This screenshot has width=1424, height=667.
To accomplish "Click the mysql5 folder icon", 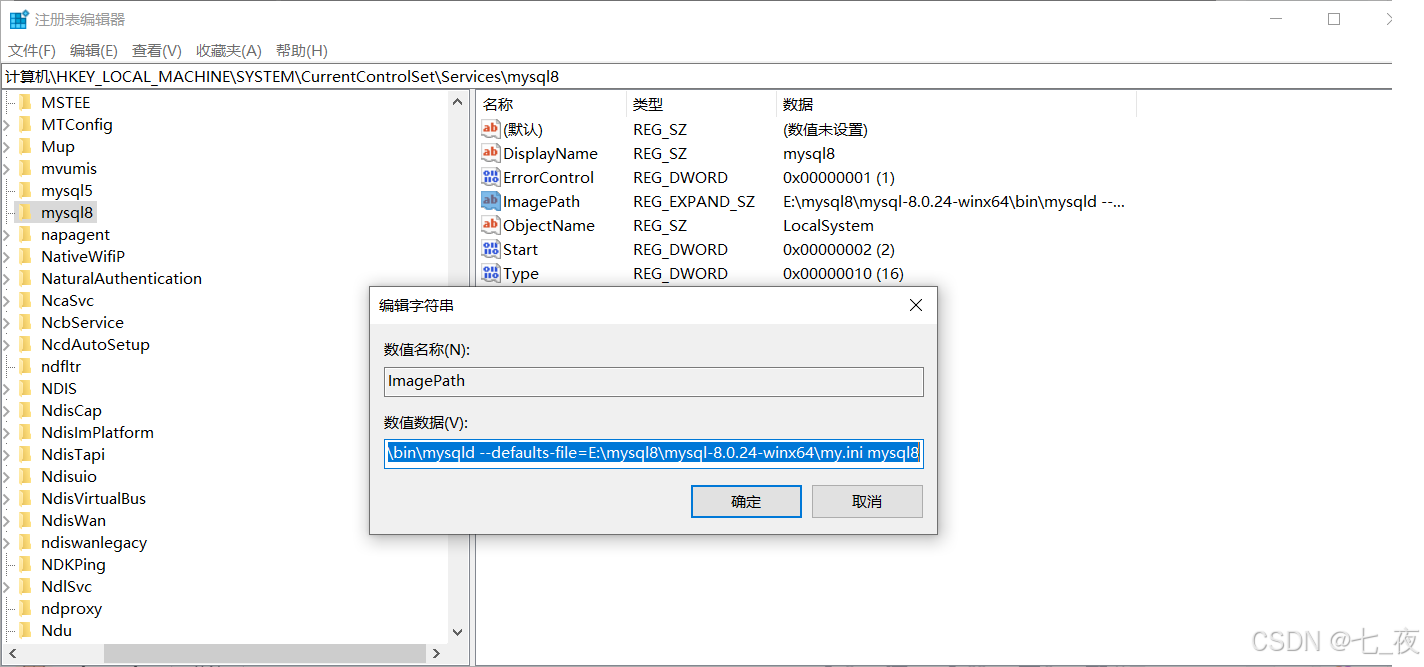I will click(x=26, y=190).
